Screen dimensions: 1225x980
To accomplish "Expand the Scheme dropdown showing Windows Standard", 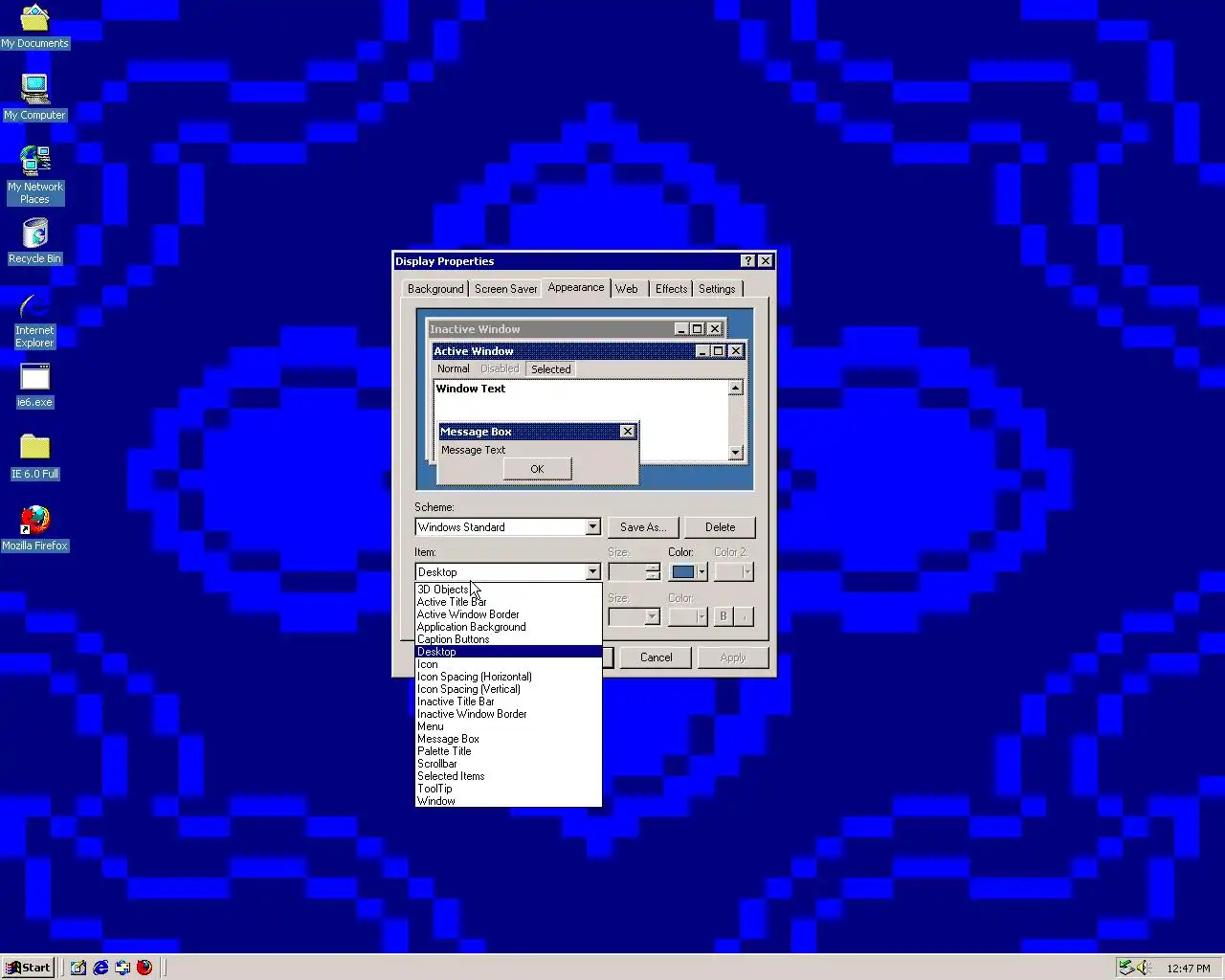I will point(592,527).
